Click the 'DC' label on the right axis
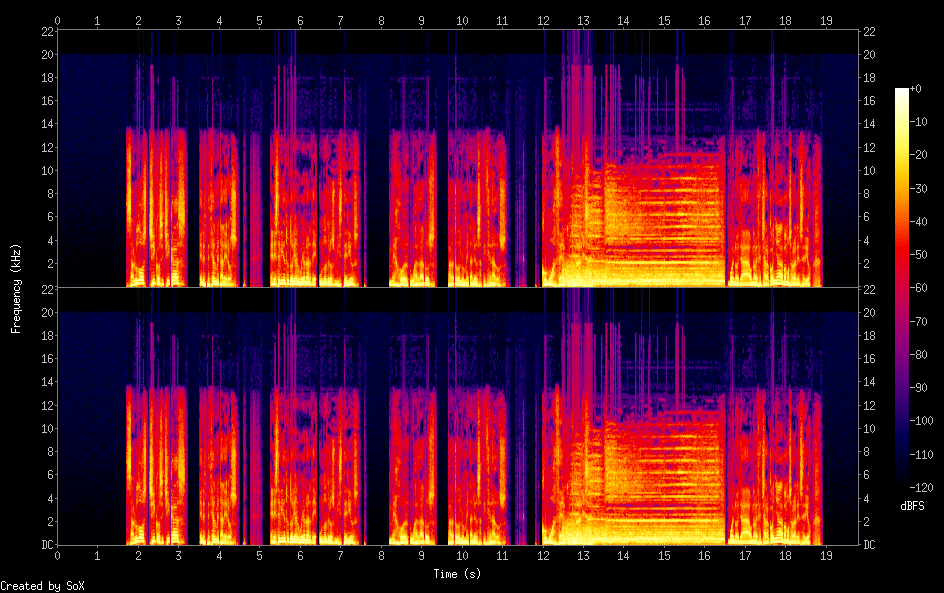 click(869, 545)
